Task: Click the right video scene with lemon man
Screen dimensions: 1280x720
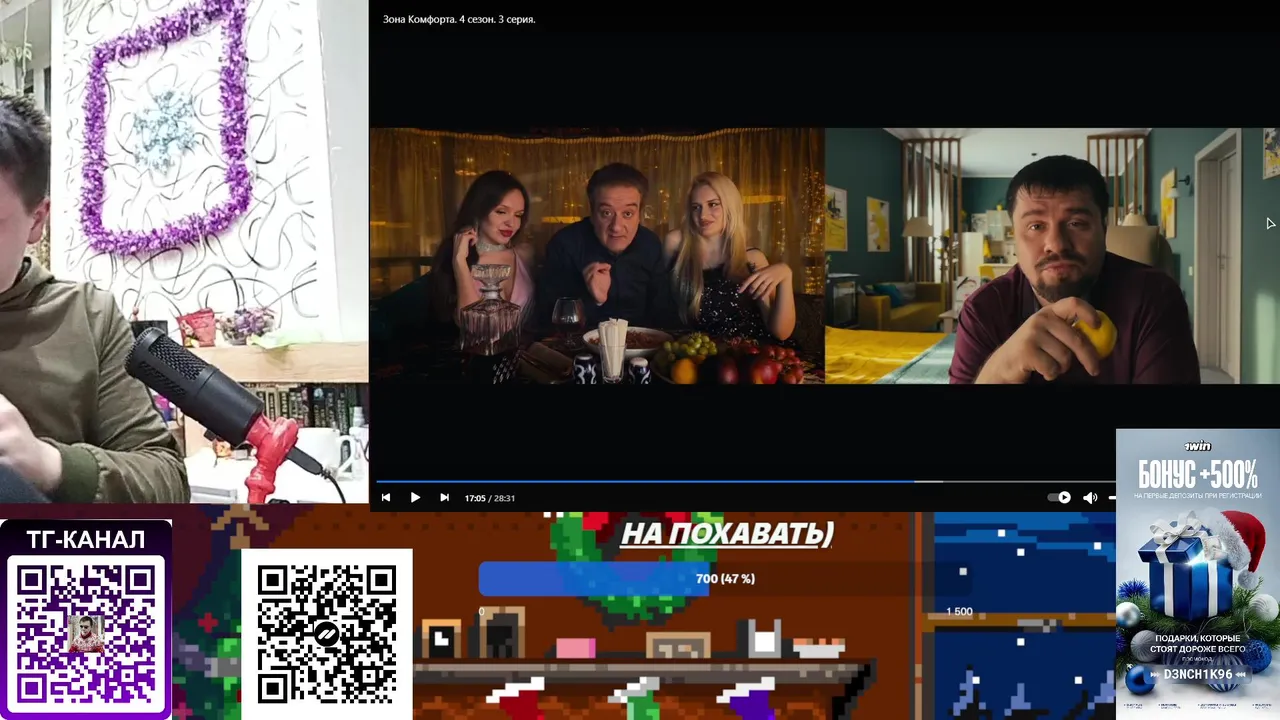Action: click(1052, 256)
